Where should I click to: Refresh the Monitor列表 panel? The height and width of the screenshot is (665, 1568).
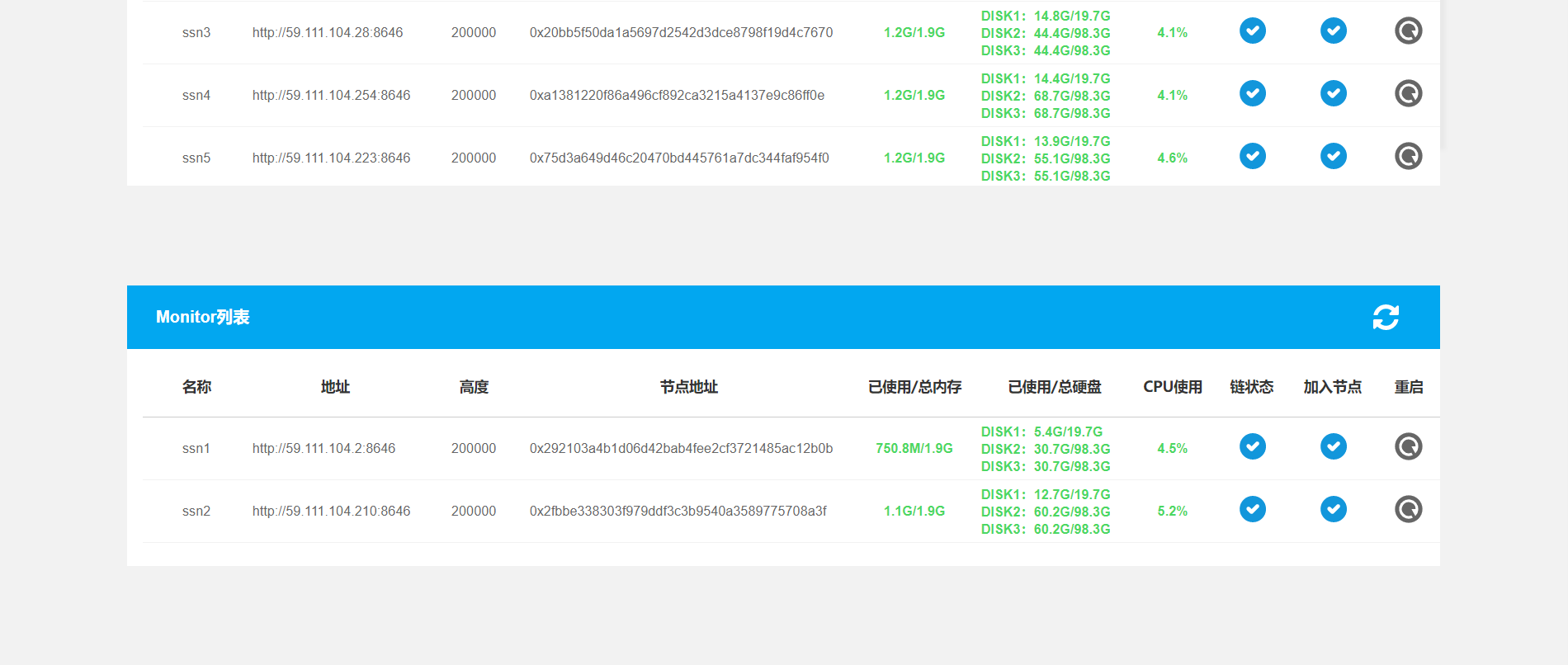tap(1386, 318)
